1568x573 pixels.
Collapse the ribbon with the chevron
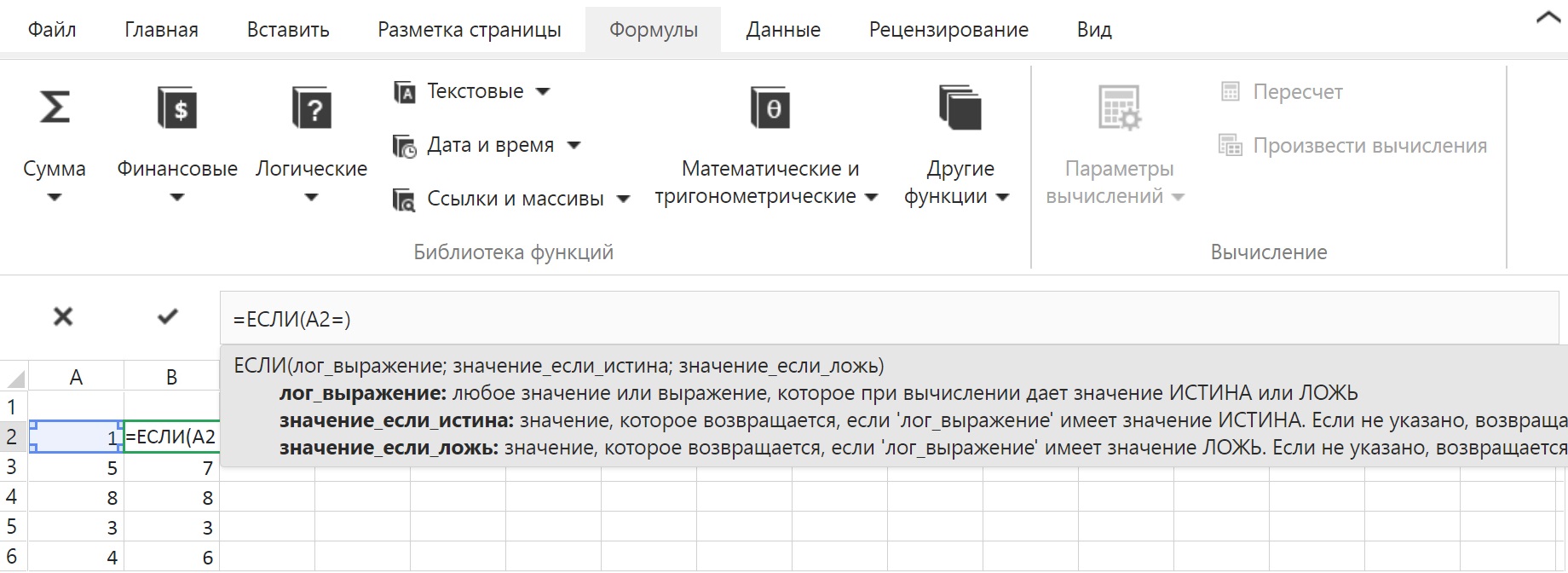(1548, 18)
